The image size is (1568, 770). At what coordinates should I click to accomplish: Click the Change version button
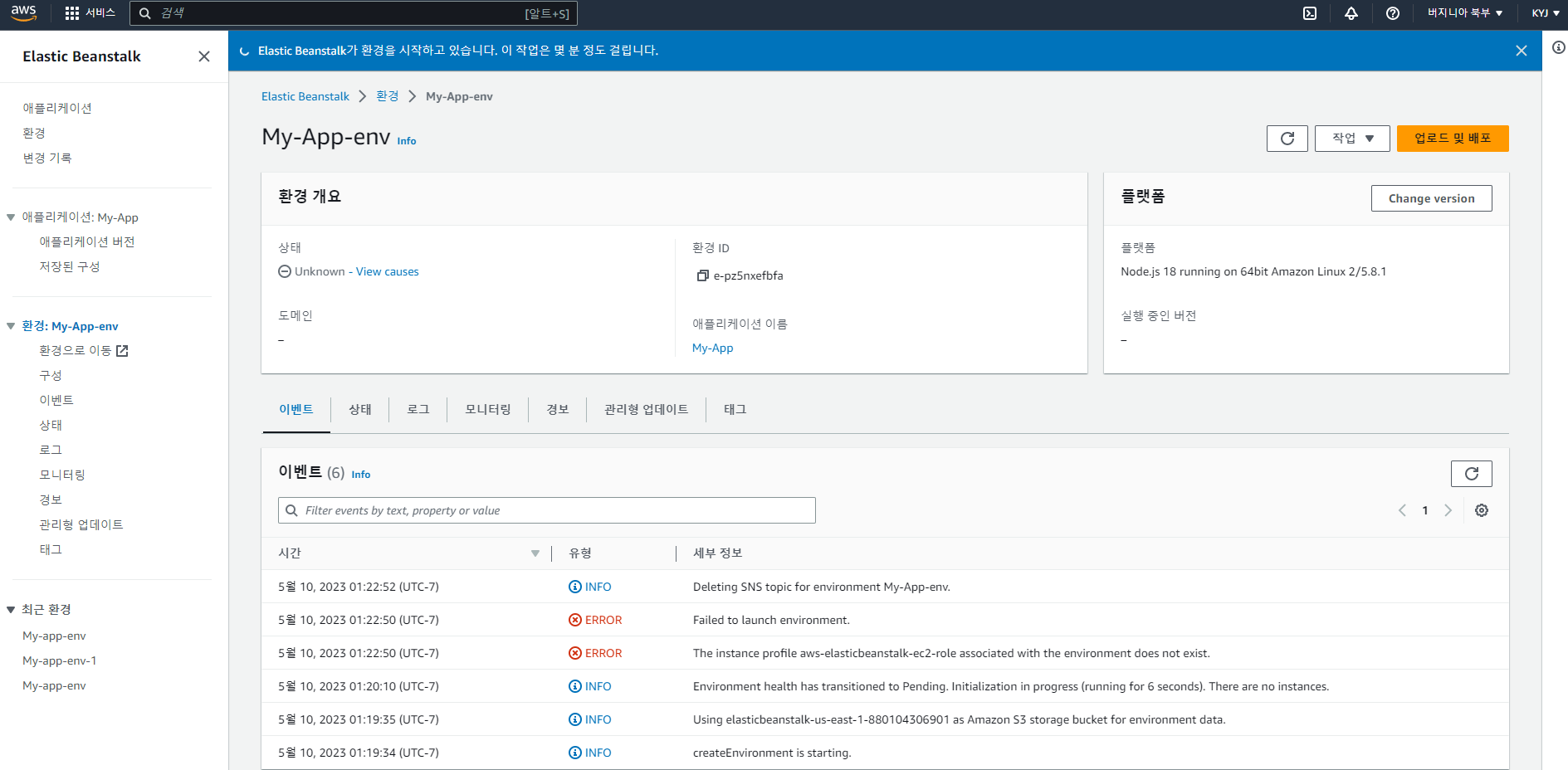[x=1431, y=198]
